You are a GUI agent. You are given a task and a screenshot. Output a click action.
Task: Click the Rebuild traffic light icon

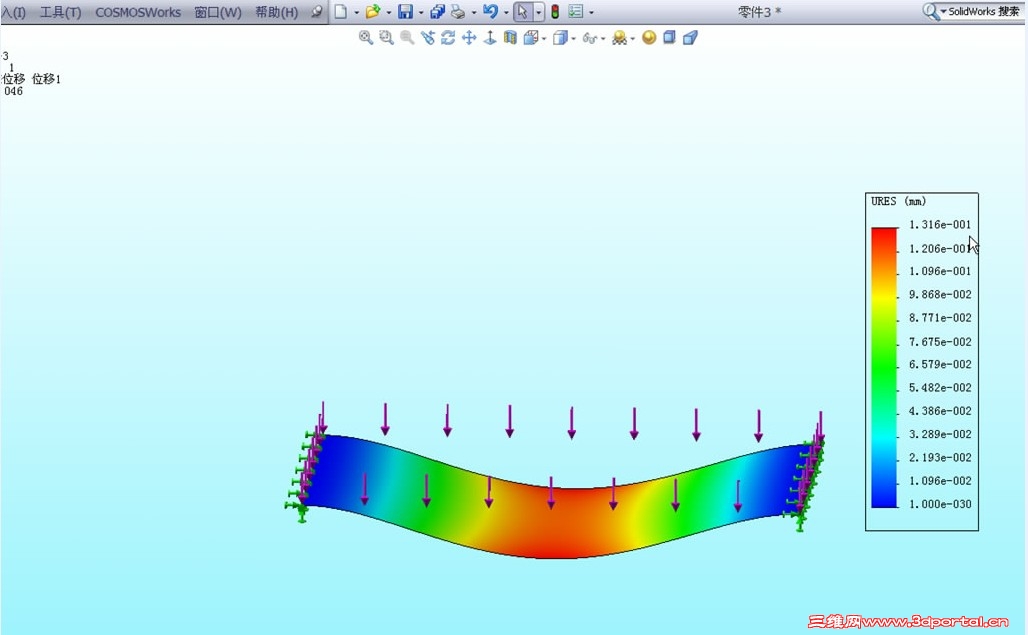[555, 11]
